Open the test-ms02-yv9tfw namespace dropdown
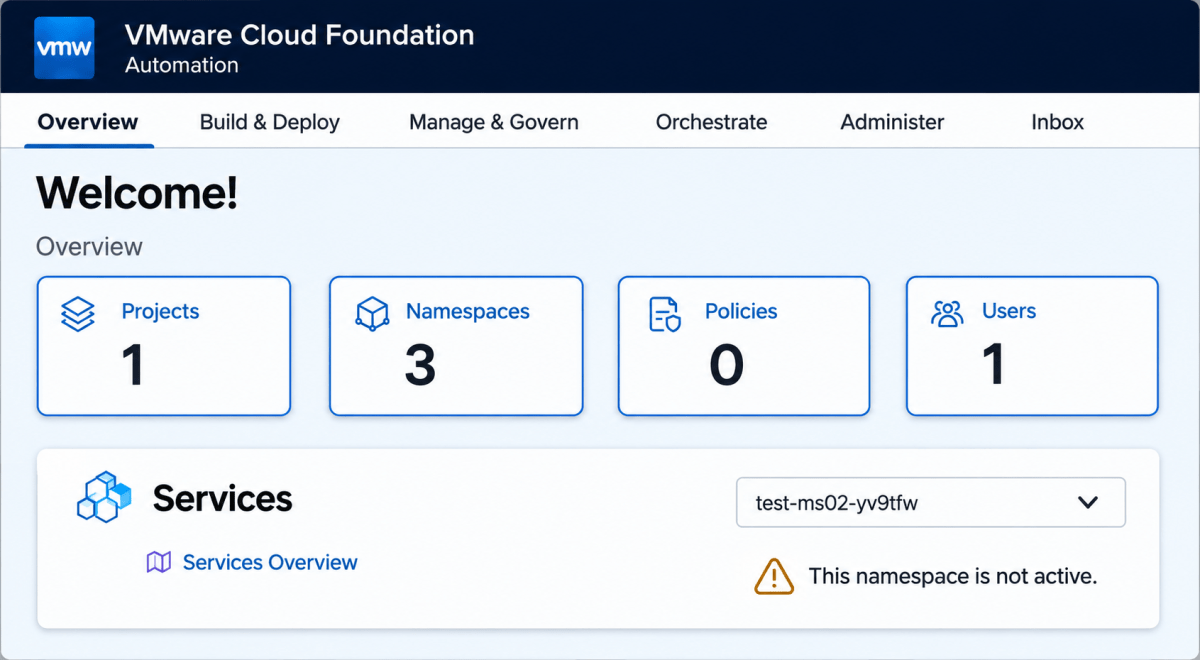The image size is (1200, 660). coord(931,502)
